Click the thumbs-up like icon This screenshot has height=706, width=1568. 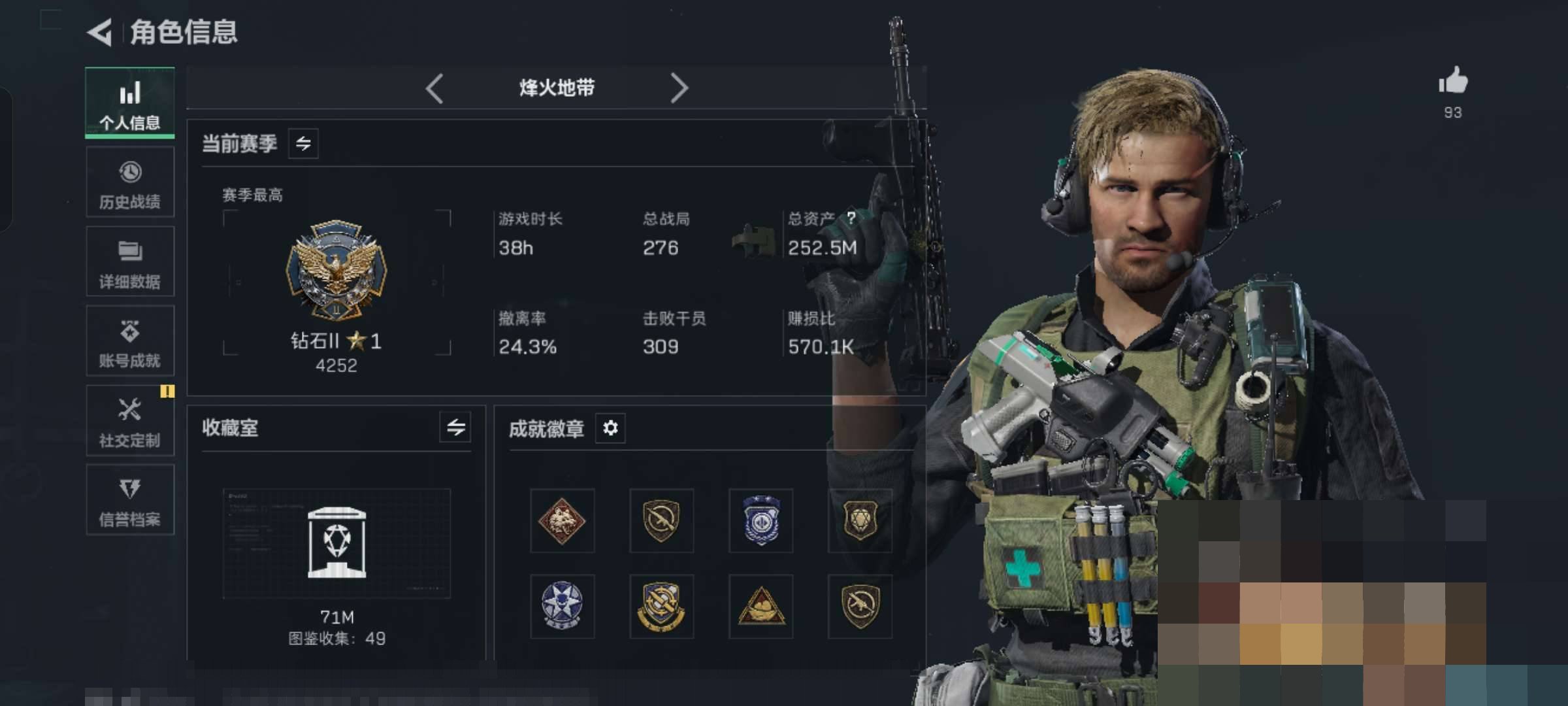1452,81
